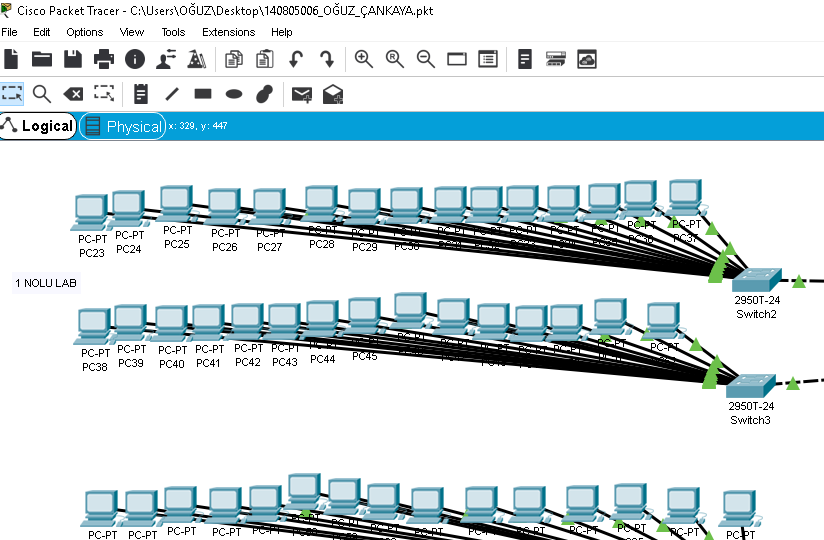The height and width of the screenshot is (540, 824).
Task: Select the Place Note tool
Action: [141, 94]
